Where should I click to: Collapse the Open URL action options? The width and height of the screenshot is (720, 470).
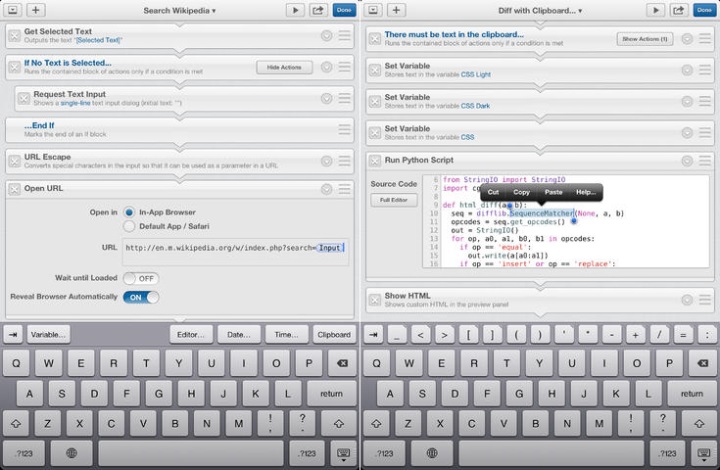point(326,189)
